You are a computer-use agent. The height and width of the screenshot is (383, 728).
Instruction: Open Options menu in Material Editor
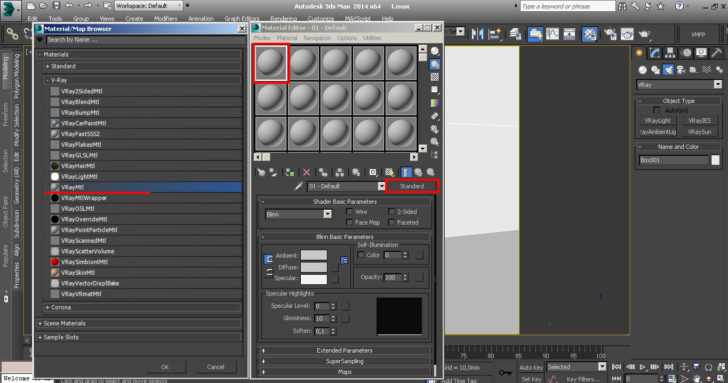click(347, 38)
